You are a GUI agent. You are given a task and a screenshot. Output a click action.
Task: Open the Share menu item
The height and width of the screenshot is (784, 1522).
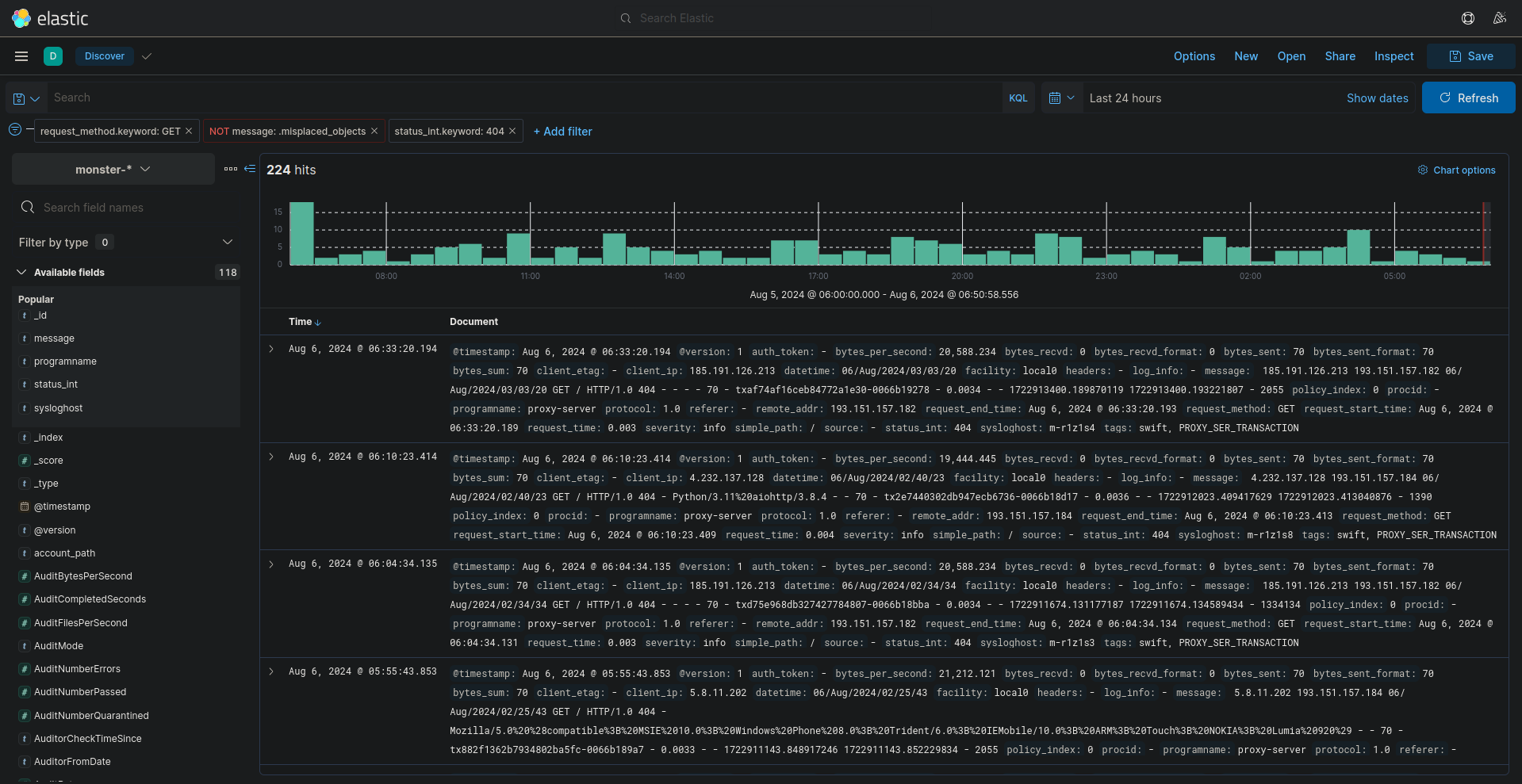tap(1340, 56)
